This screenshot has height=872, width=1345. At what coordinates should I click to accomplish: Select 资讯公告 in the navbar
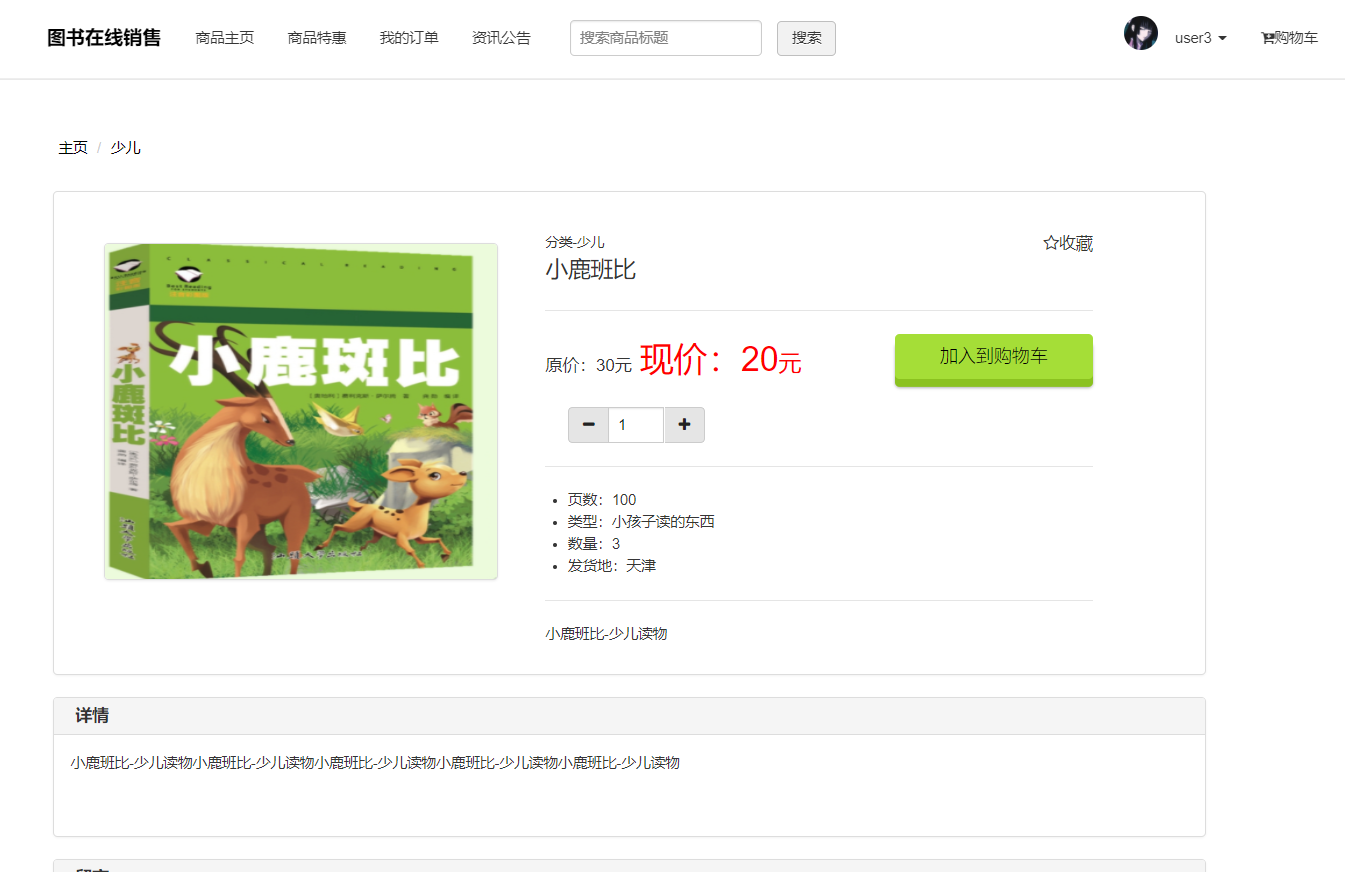tap(501, 38)
